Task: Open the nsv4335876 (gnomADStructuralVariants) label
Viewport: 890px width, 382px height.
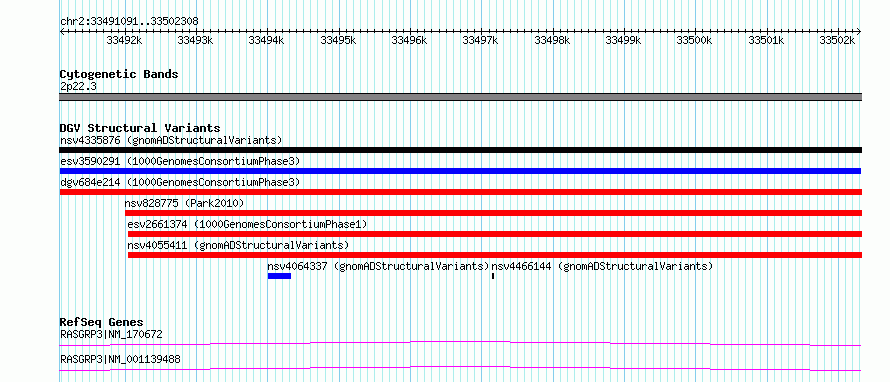Action: [171, 140]
